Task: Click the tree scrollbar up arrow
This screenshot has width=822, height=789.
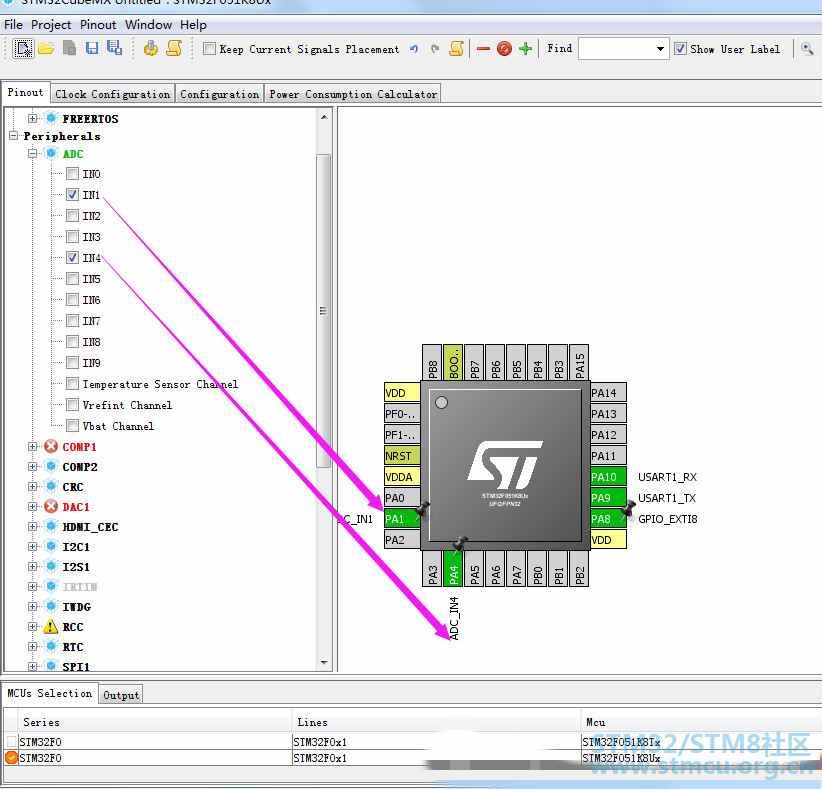Action: [x=324, y=117]
